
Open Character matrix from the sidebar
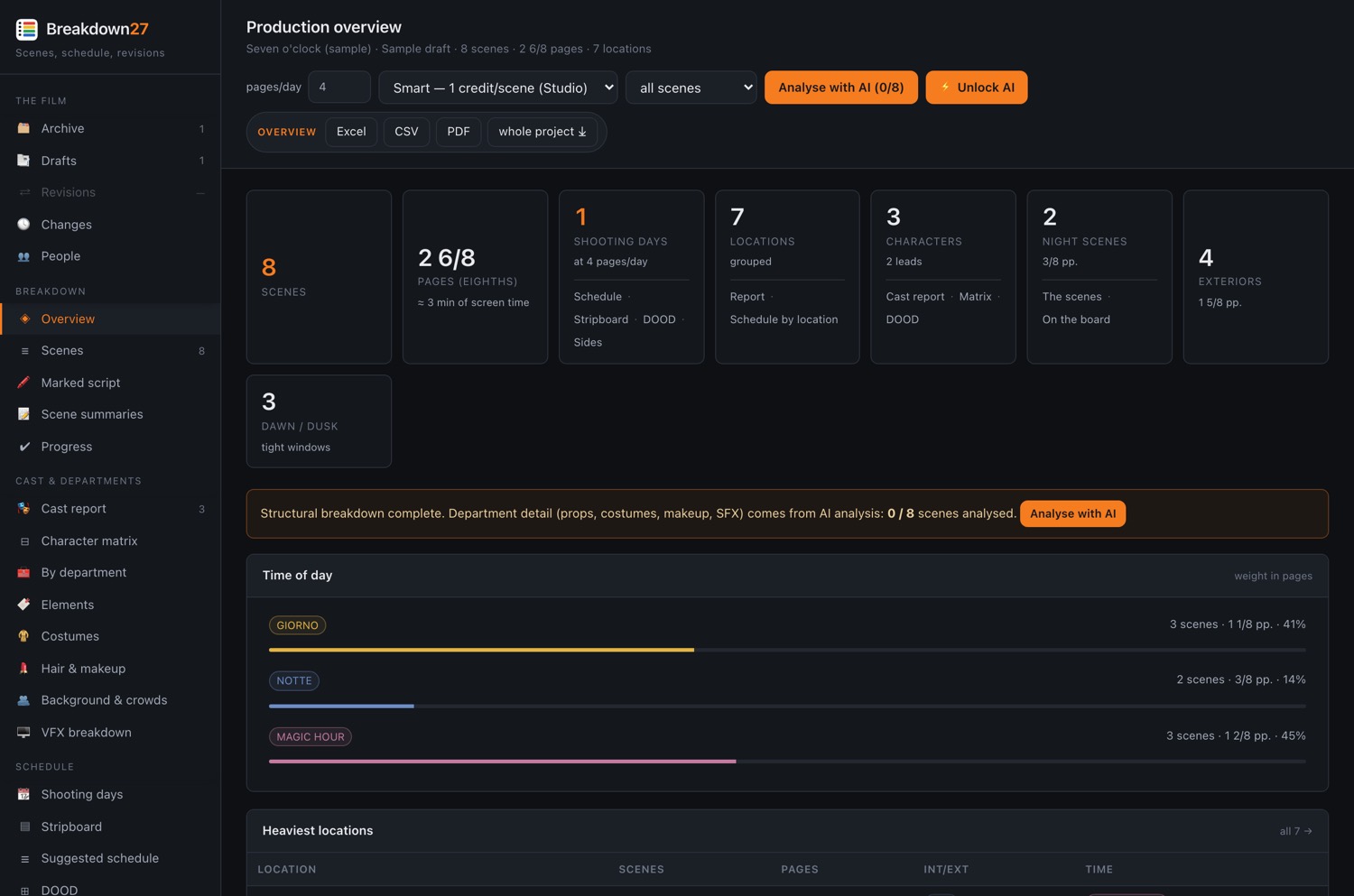tap(110, 540)
